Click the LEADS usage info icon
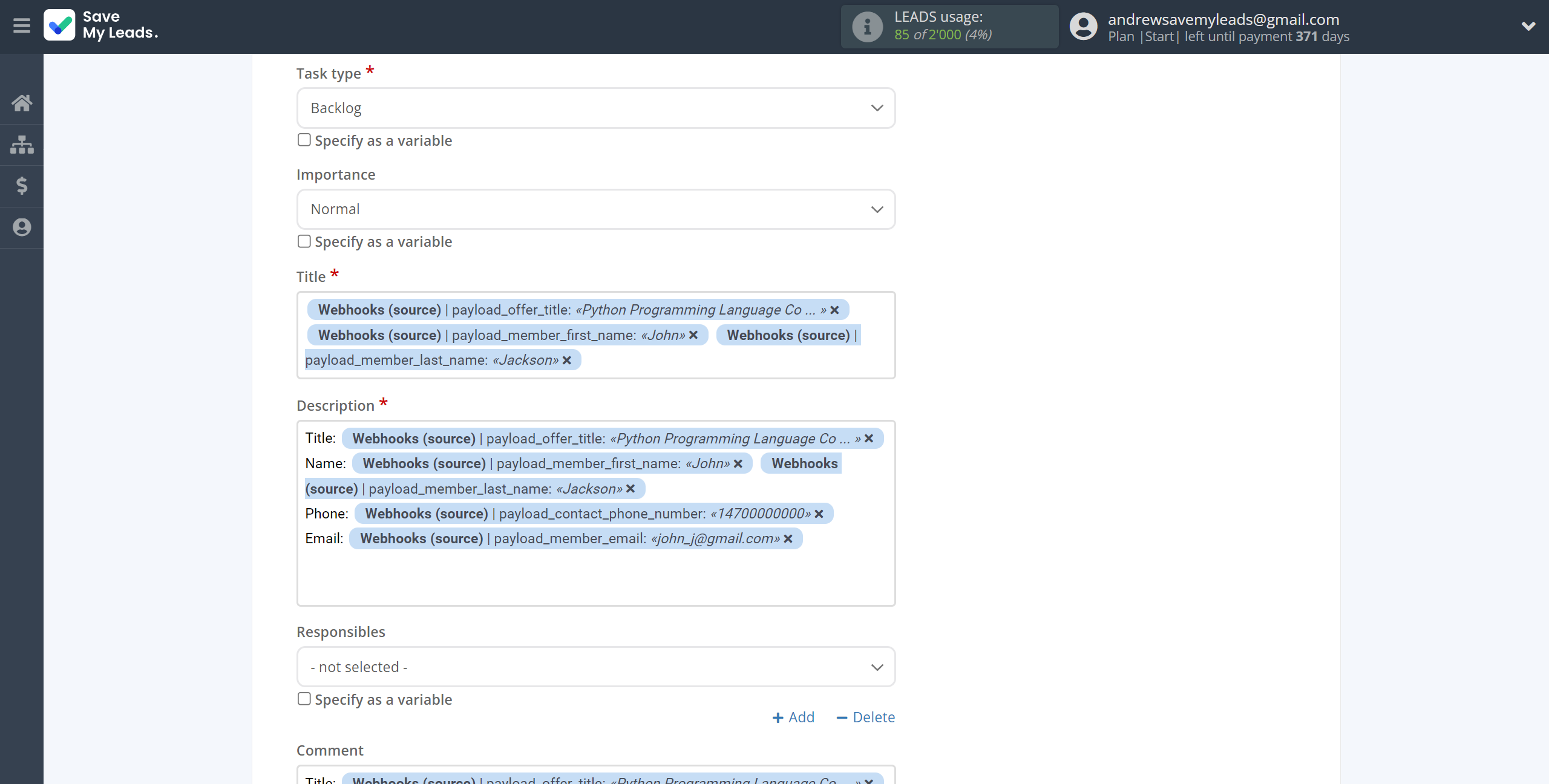The image size is (1549, 784). pyautogui.click(x=867, y=27)
